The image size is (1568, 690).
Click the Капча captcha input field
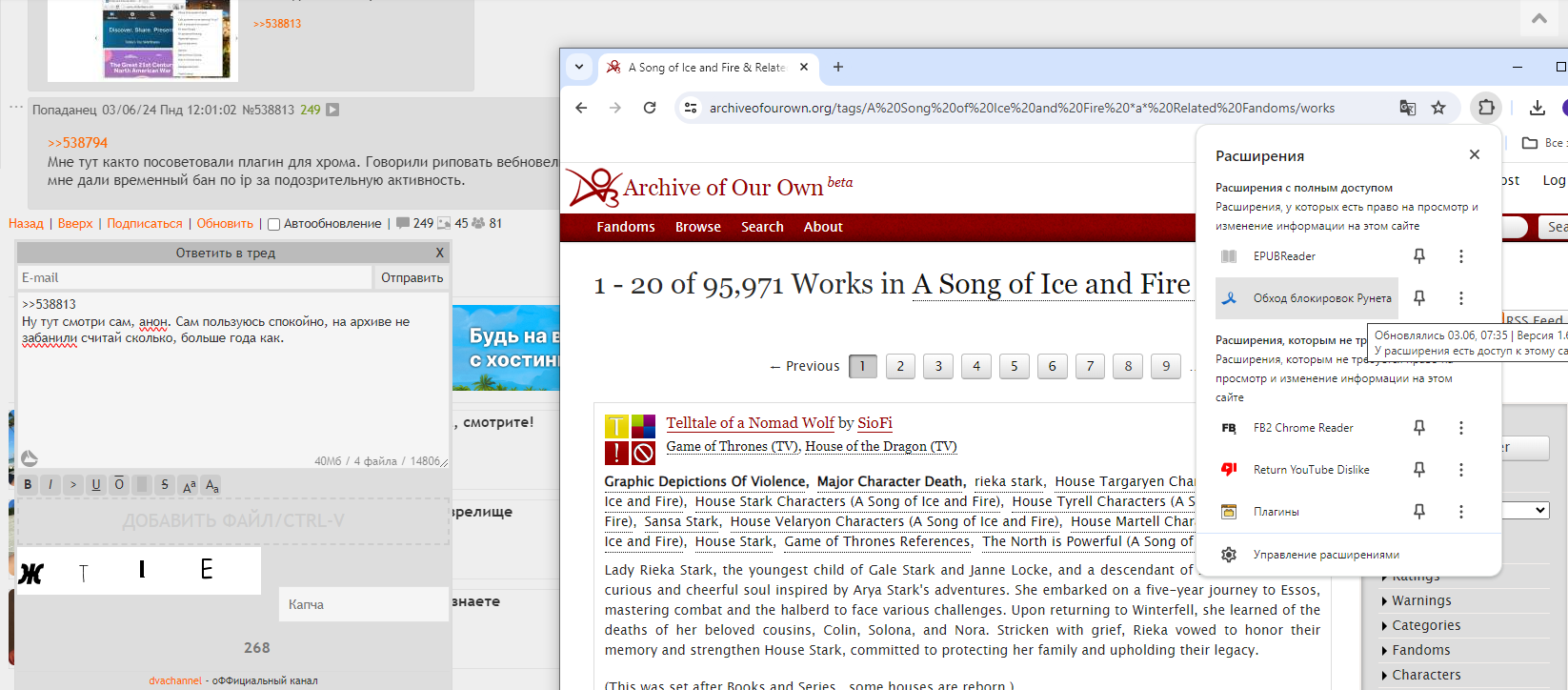pos(363,604)
